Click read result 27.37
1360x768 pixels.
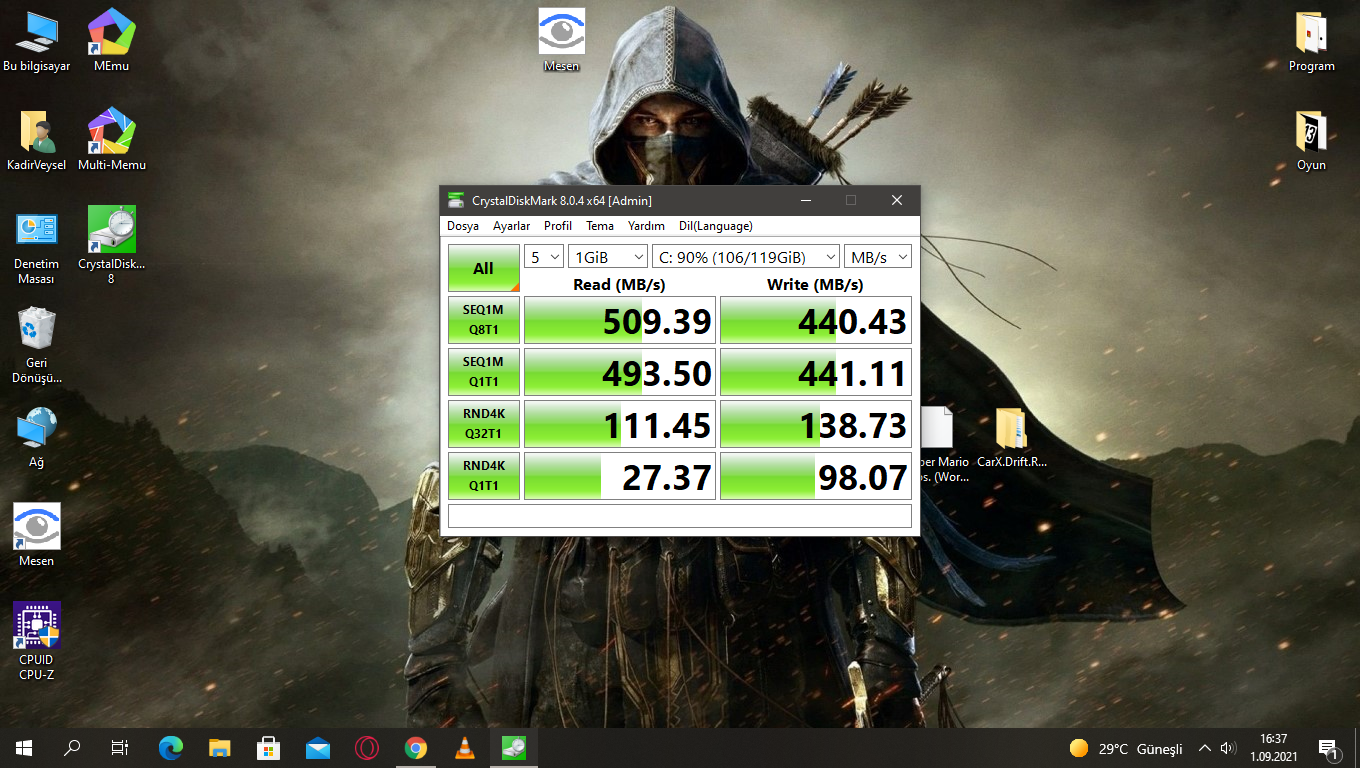pos(620,476)
